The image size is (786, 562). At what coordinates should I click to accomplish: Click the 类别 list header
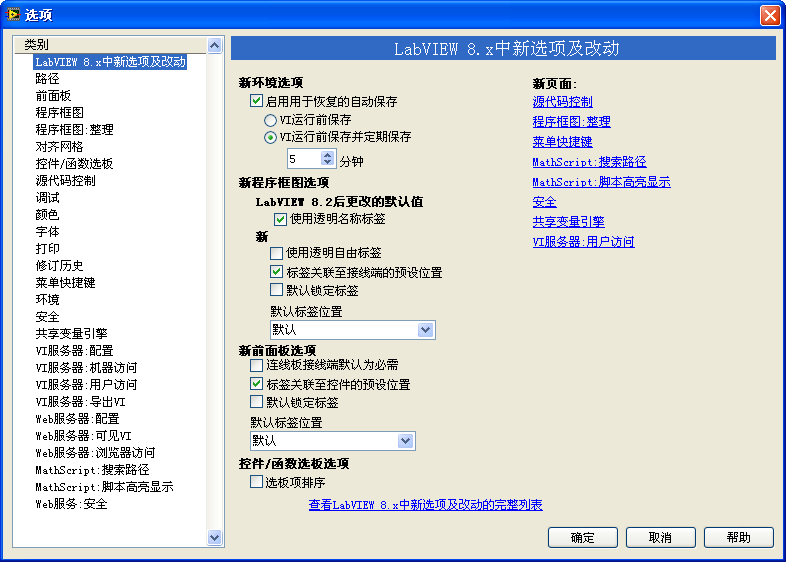point(110,45)
